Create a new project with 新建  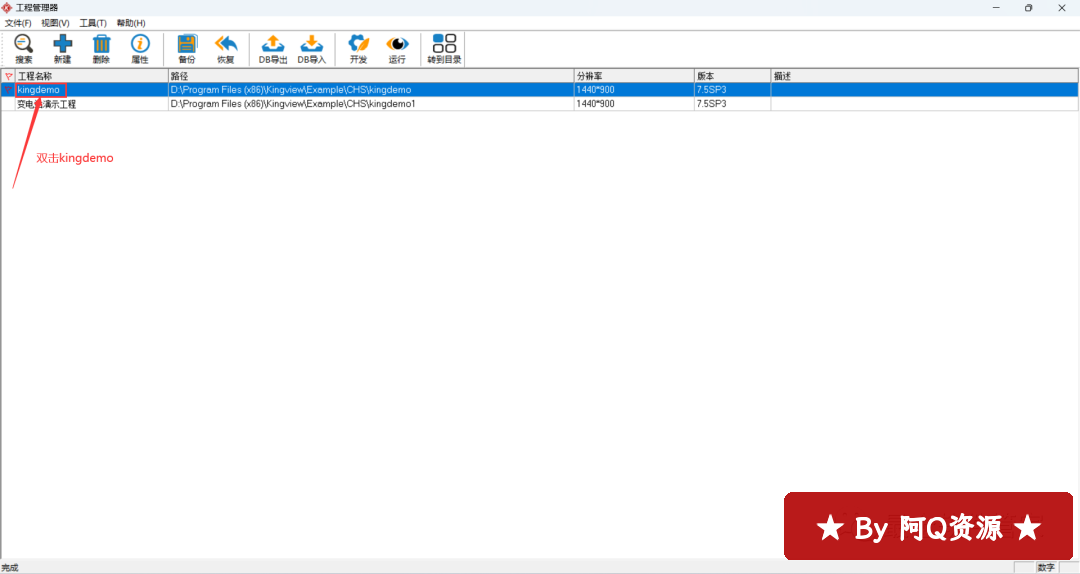point(63,47)
